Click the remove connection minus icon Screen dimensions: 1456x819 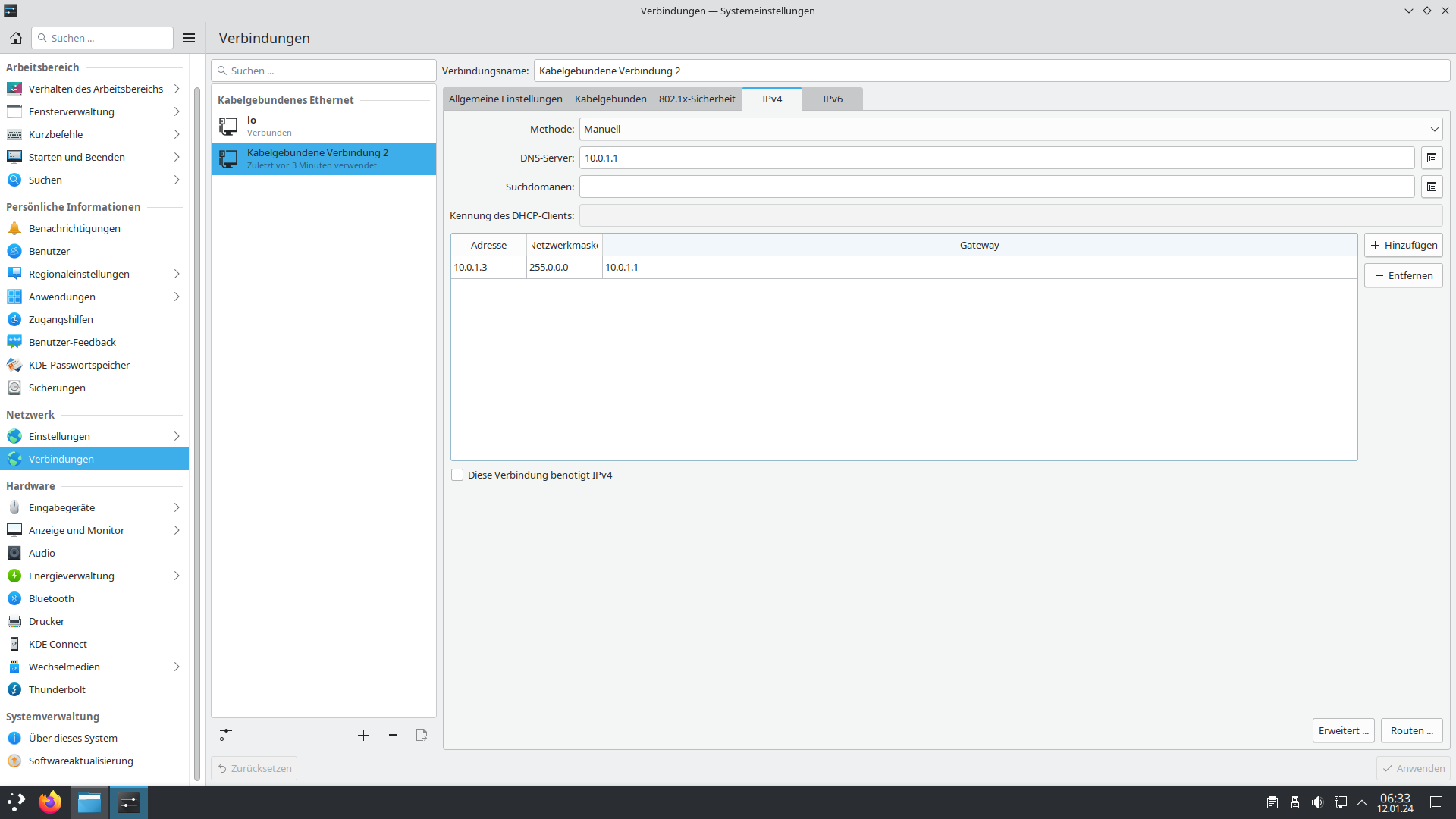[393, 735]
